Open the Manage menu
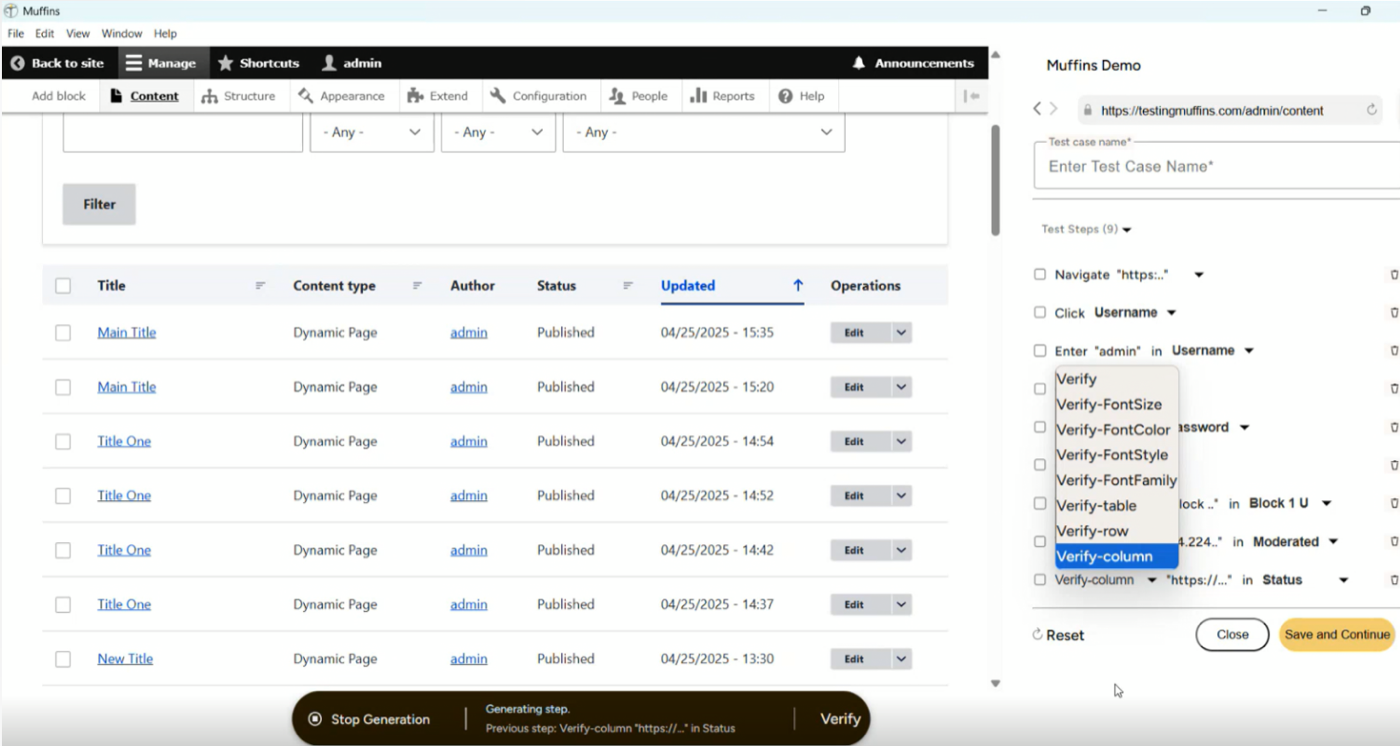 [x=162, y=63]
